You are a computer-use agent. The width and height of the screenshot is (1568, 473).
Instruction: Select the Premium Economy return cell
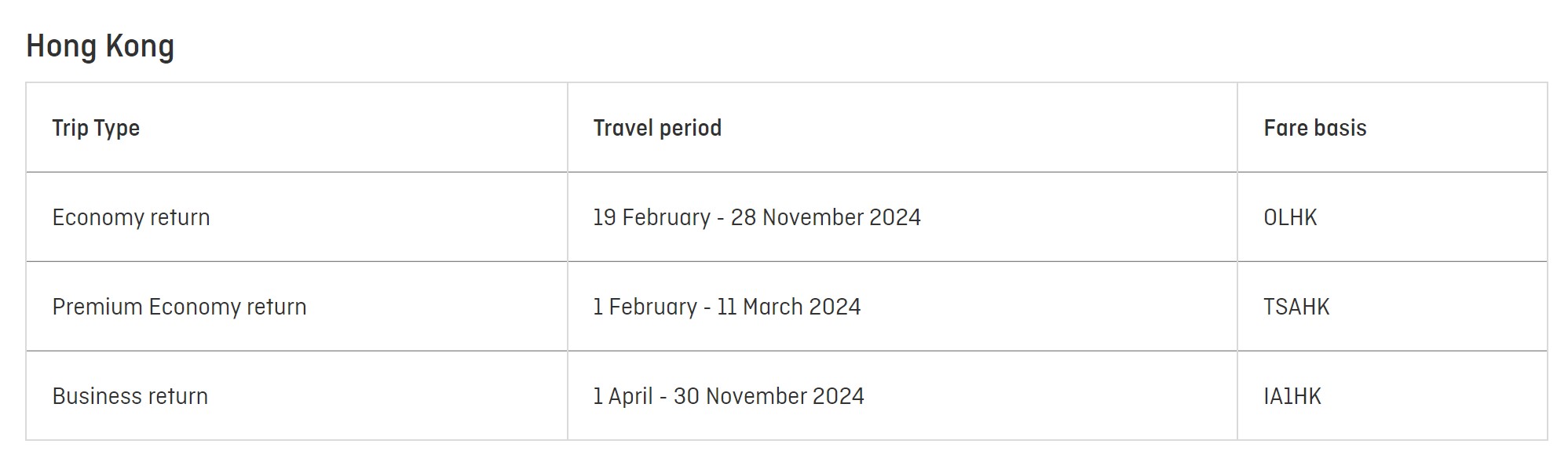(179, 307)
